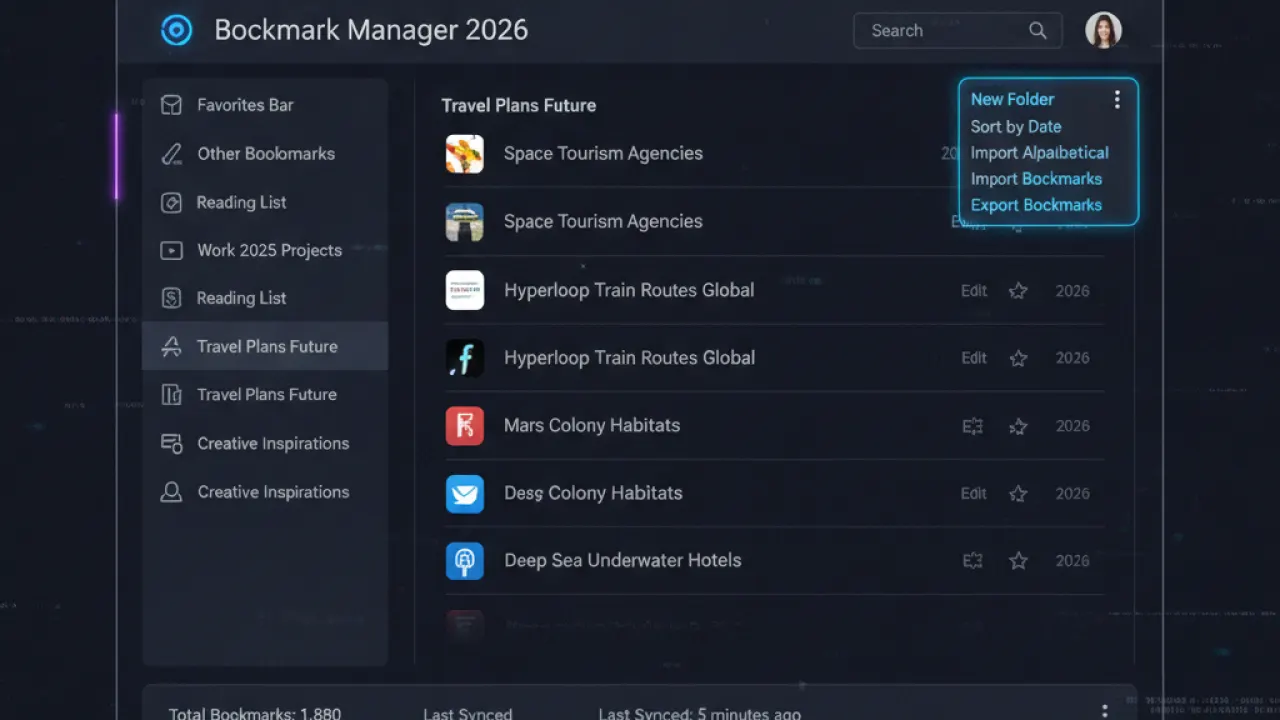Viewport: 1280px width, 720px height.
Task: Click the black f-letter Hyperloop favicon
Action: pos(465,358)
